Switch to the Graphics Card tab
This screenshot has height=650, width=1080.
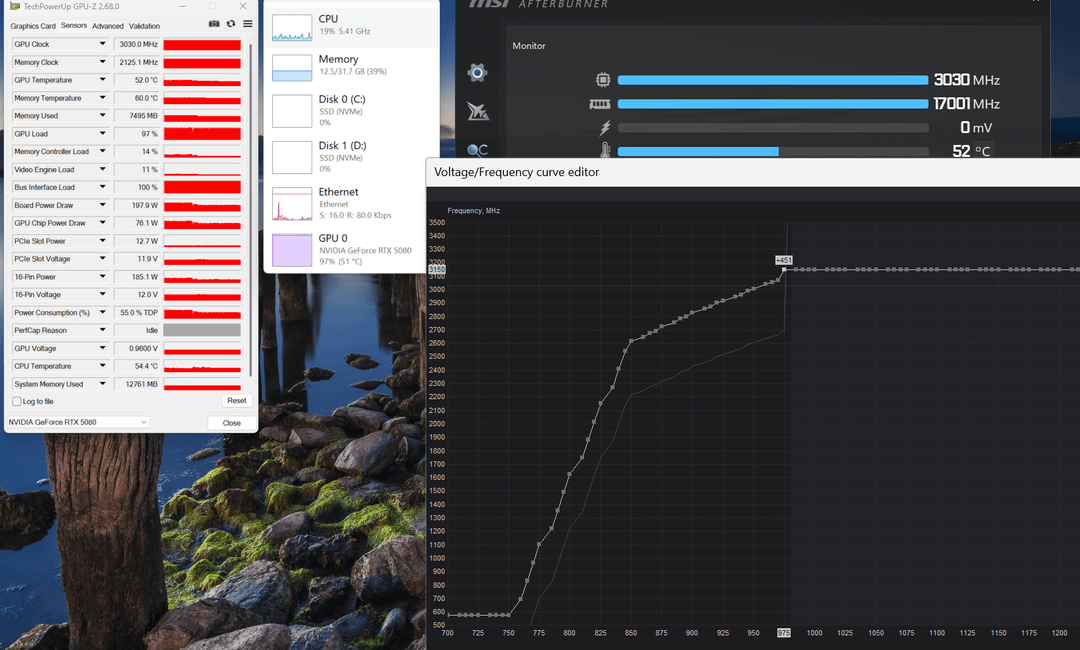coord(32,26)
